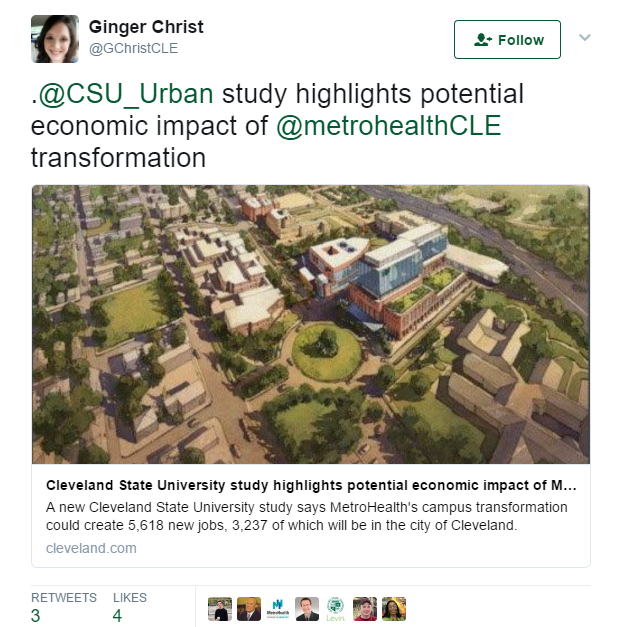Open the MetroHealth logo avatar
This screenshot has height=627, width=623.
[x=279, y=609]
